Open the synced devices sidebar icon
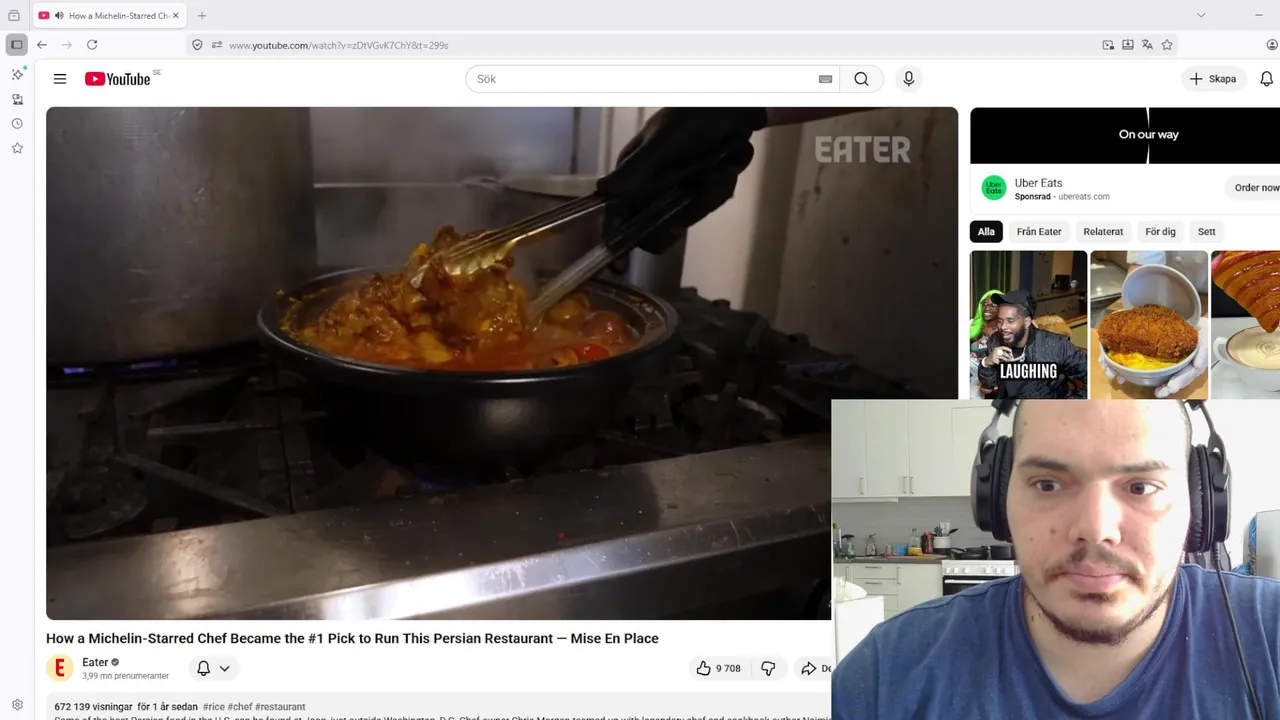 17,99
